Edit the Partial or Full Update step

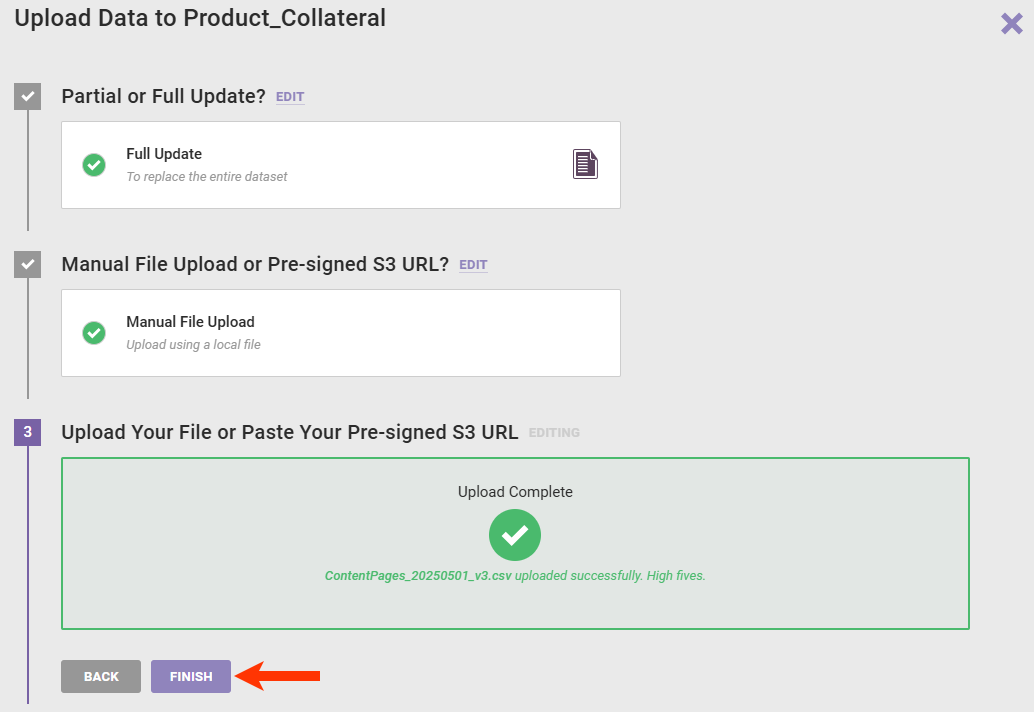click(x=290, y=98)
